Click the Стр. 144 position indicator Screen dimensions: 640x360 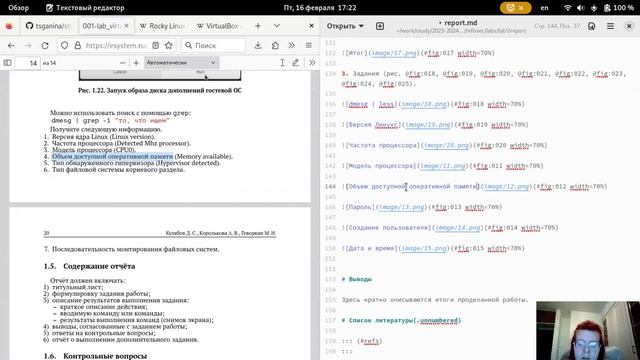(x=557, y=26)
